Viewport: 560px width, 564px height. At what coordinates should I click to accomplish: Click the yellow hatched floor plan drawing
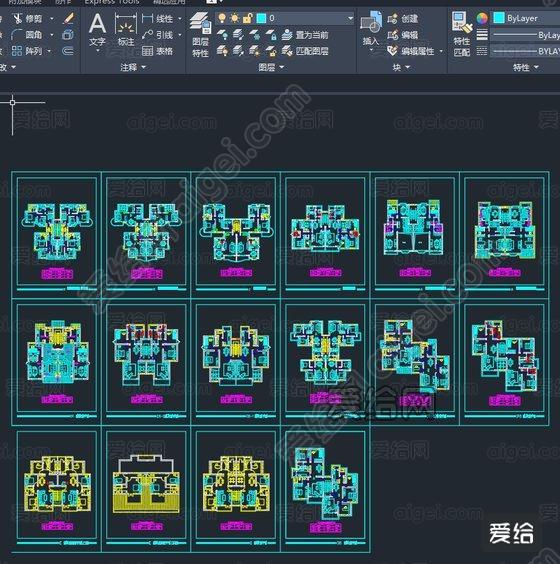point(146,484)
